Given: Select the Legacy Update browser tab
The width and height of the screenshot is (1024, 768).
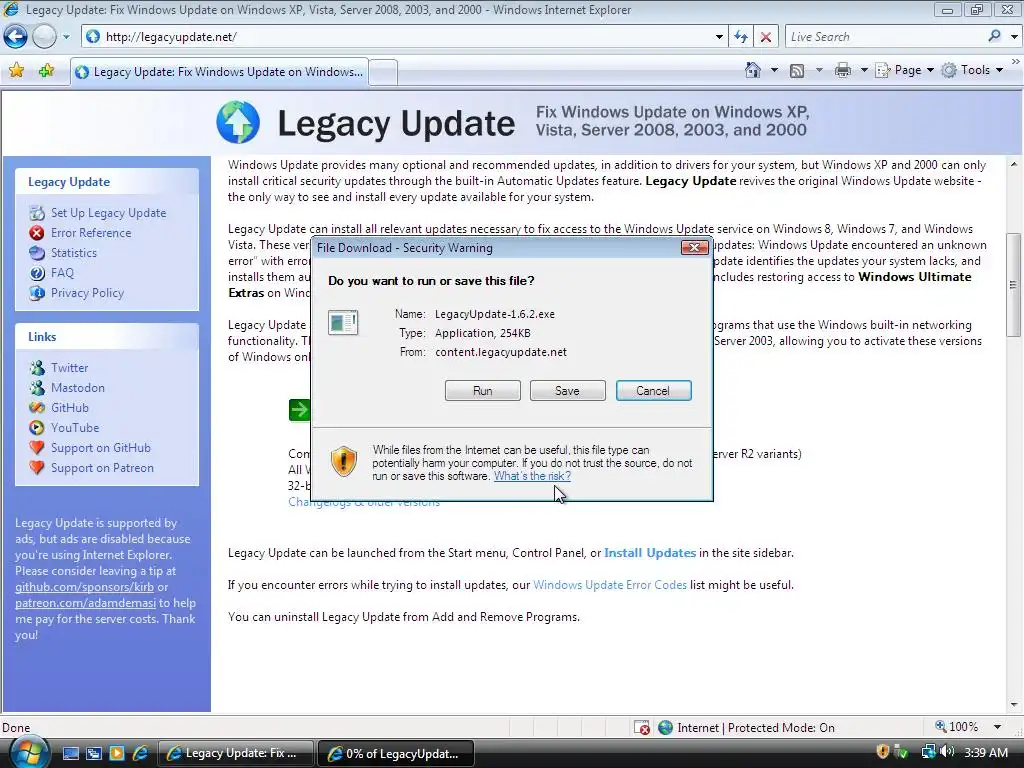Looking at the screenshot, I should 219,72.
